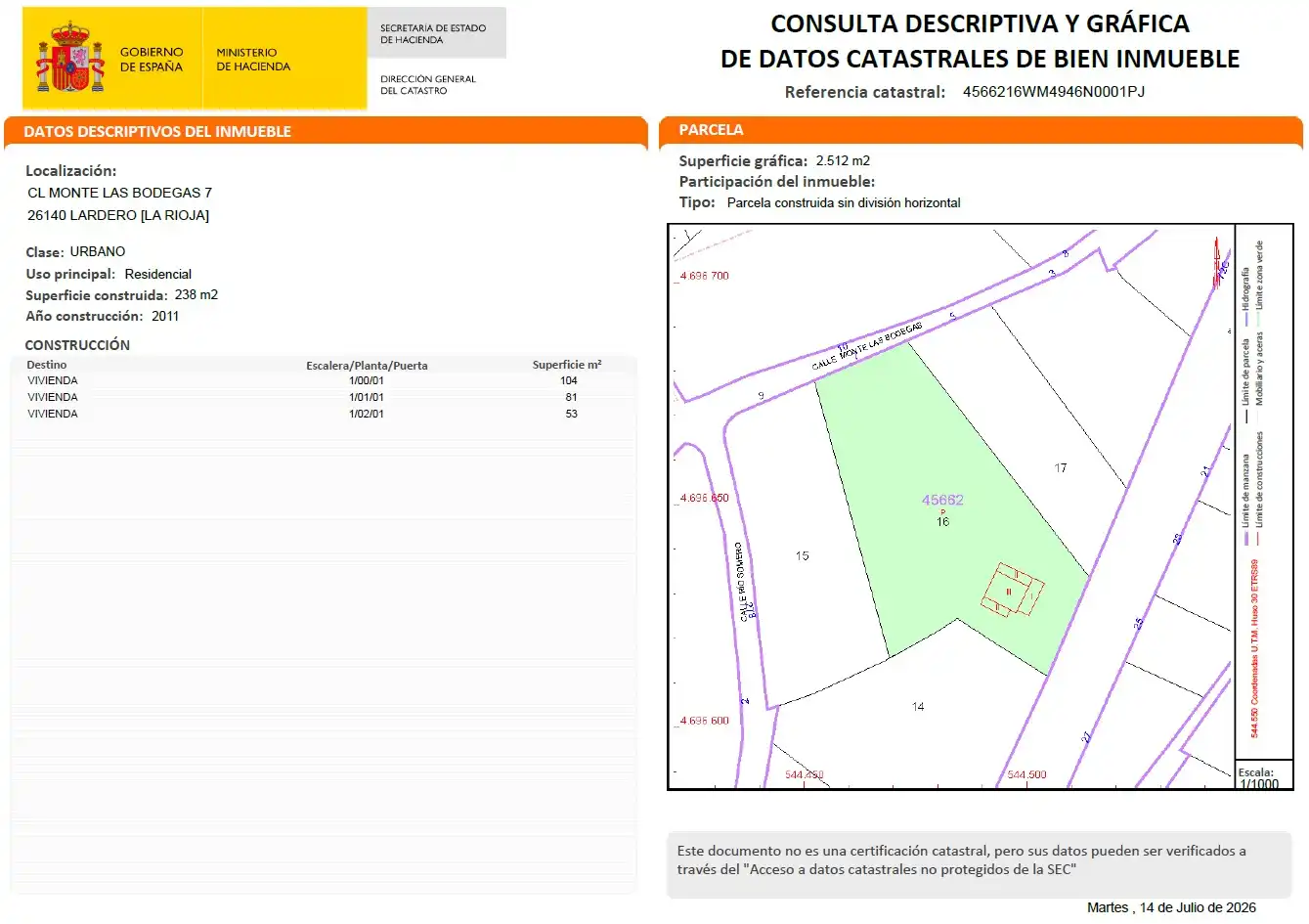Click parcel number '17' on the map
1309x924 pixels.
(x=1061, y=468)
